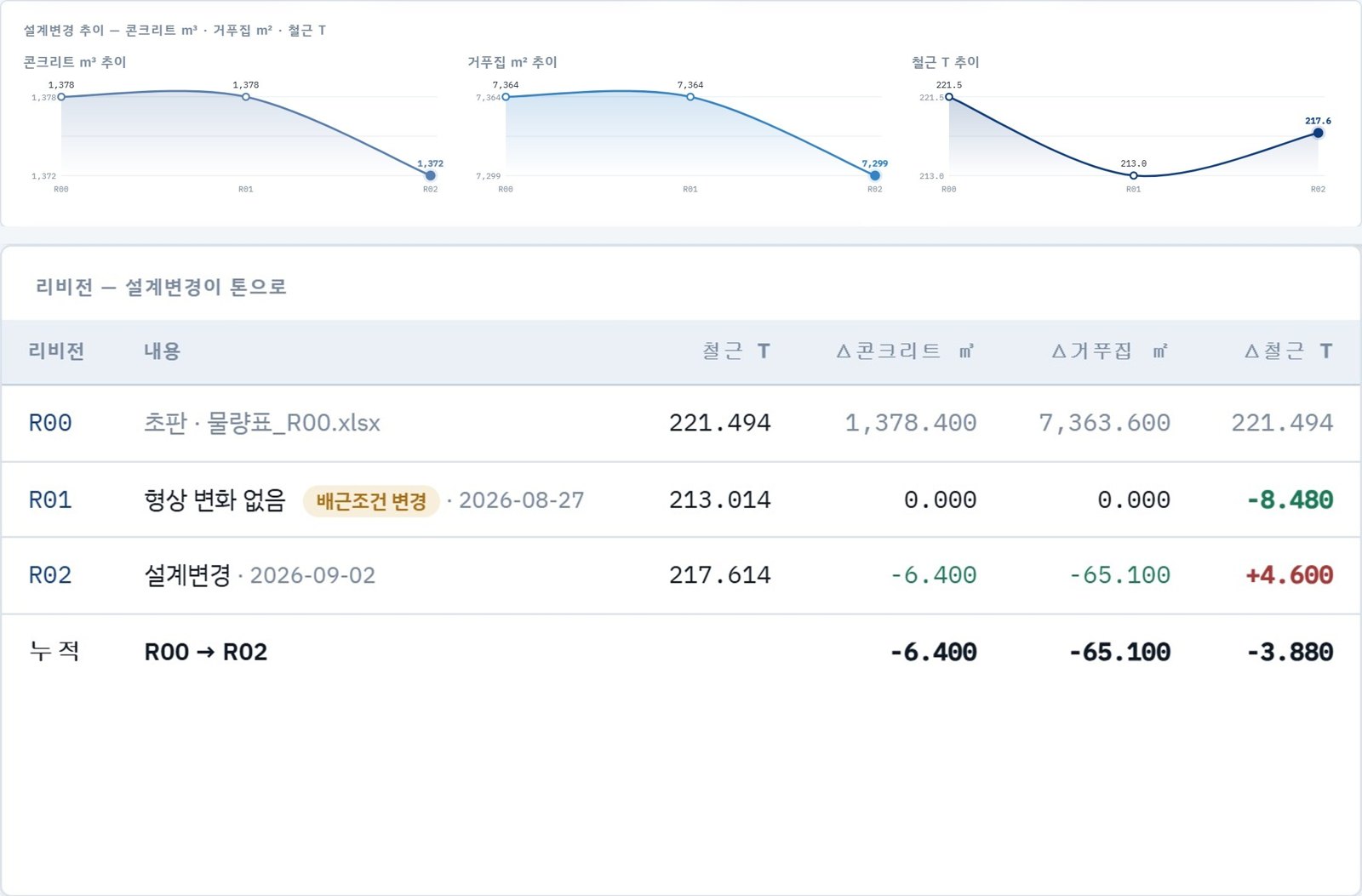This screenshot has width=1362, height=896.
Task: Click the Δ콘크리트 m³ column header
Action: (x=906, y=351)
